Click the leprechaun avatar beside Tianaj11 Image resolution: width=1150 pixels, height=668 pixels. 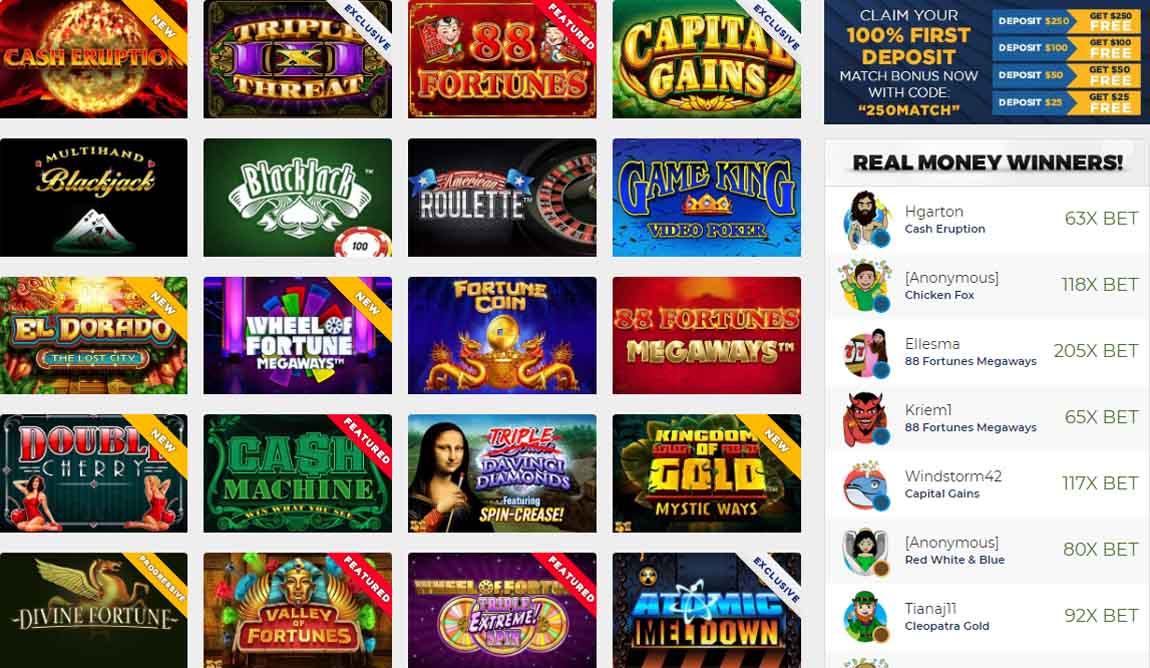coord(866,617)
